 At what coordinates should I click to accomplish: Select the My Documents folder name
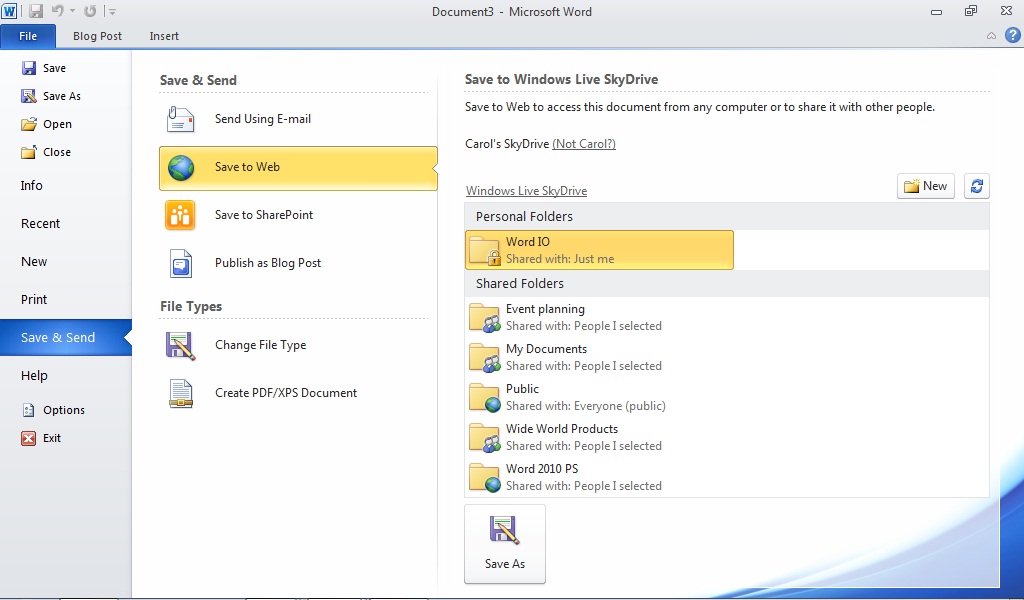(x=547, y=349)
